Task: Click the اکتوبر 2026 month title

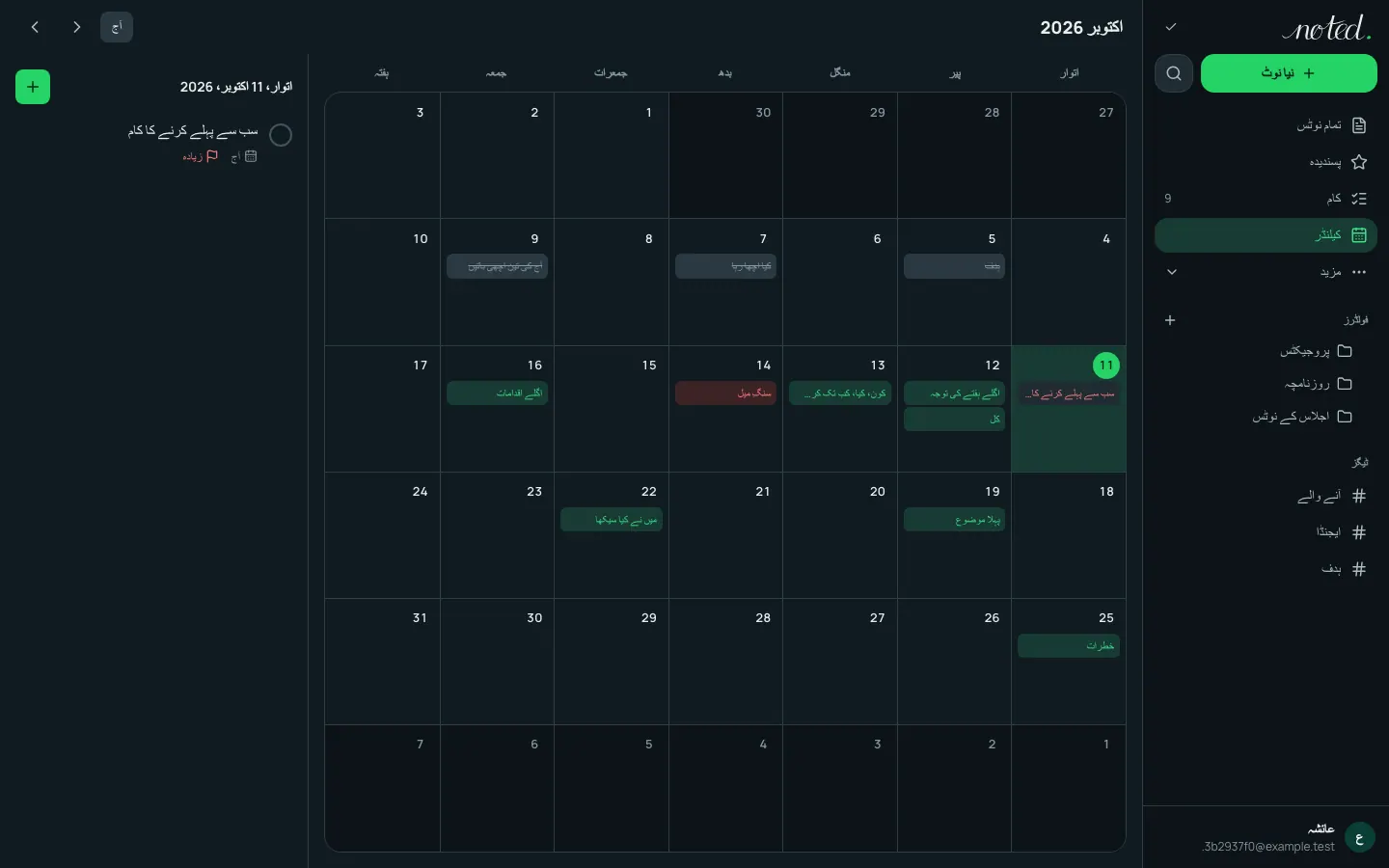Action: click(1081, 28)
